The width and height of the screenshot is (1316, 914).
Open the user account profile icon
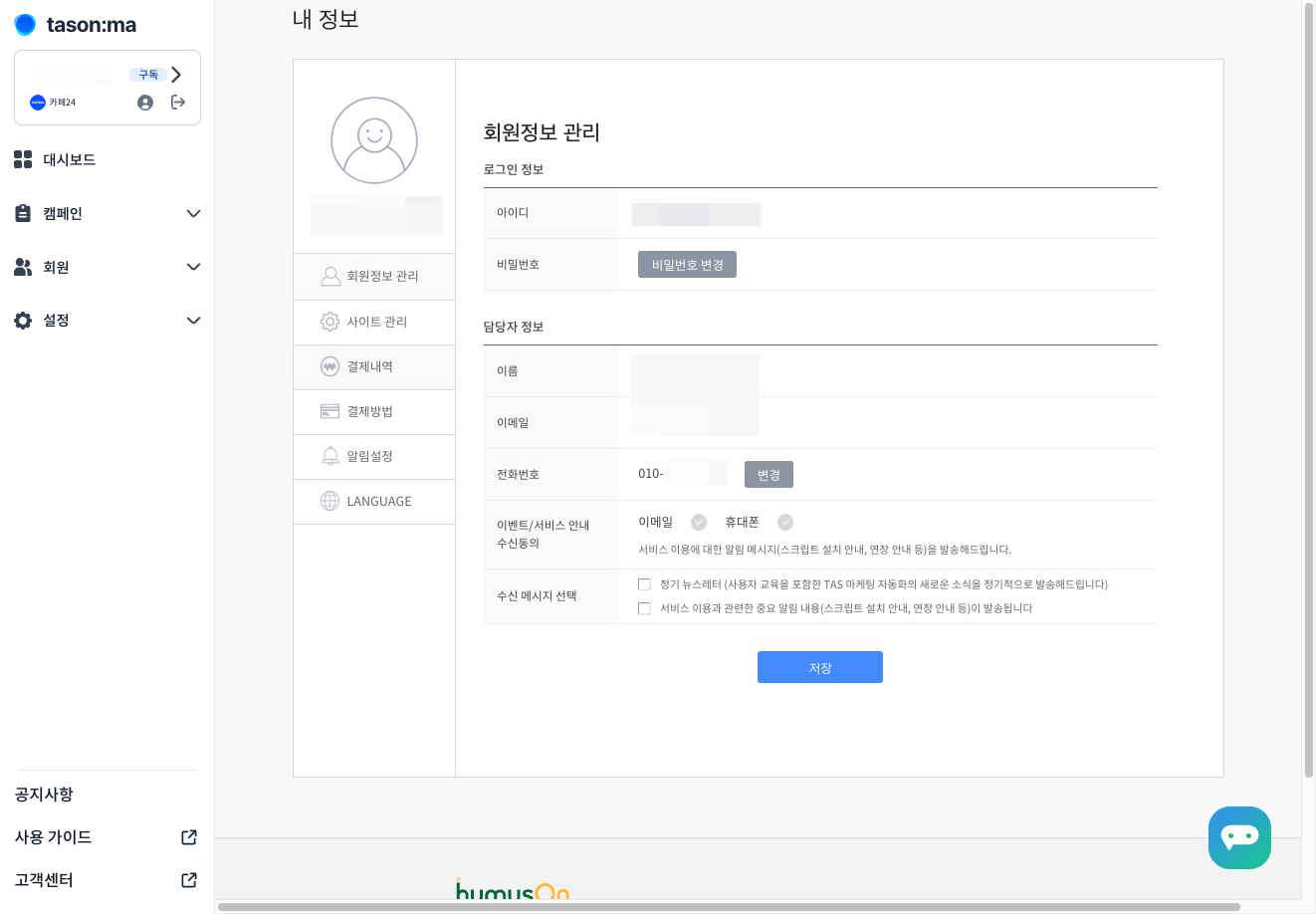tap(145, 103)
